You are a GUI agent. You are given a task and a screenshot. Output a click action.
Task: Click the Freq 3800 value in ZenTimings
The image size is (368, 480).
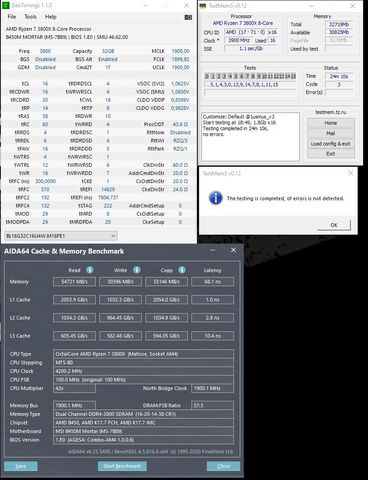pyautogui.click(x=45, y=51)
